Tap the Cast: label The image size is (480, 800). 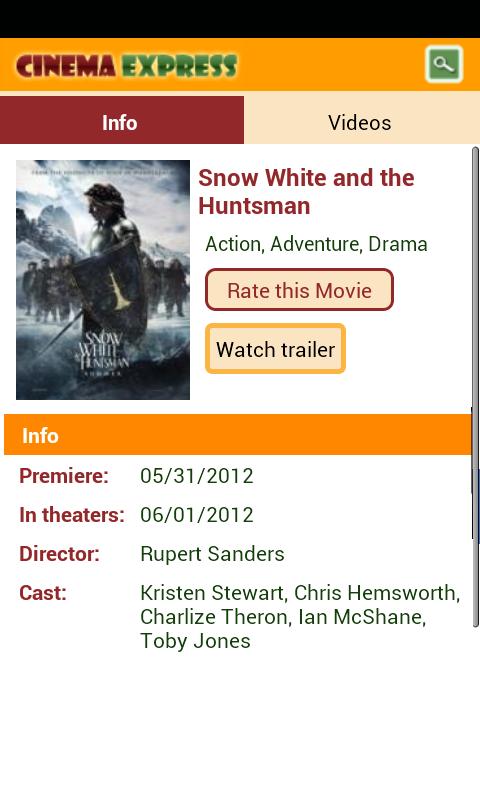[x=43, y=593]
